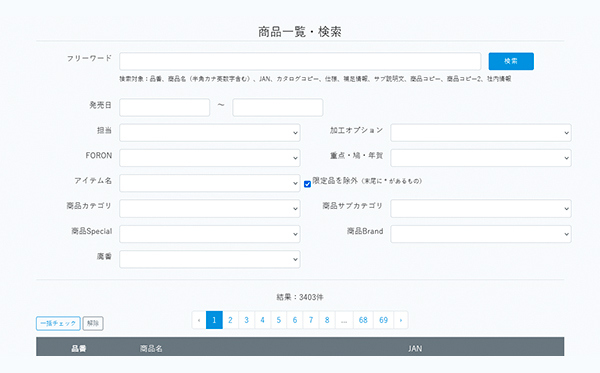Go to next page with › arrow
Screen dimensions: 600x373
[401, 320]
